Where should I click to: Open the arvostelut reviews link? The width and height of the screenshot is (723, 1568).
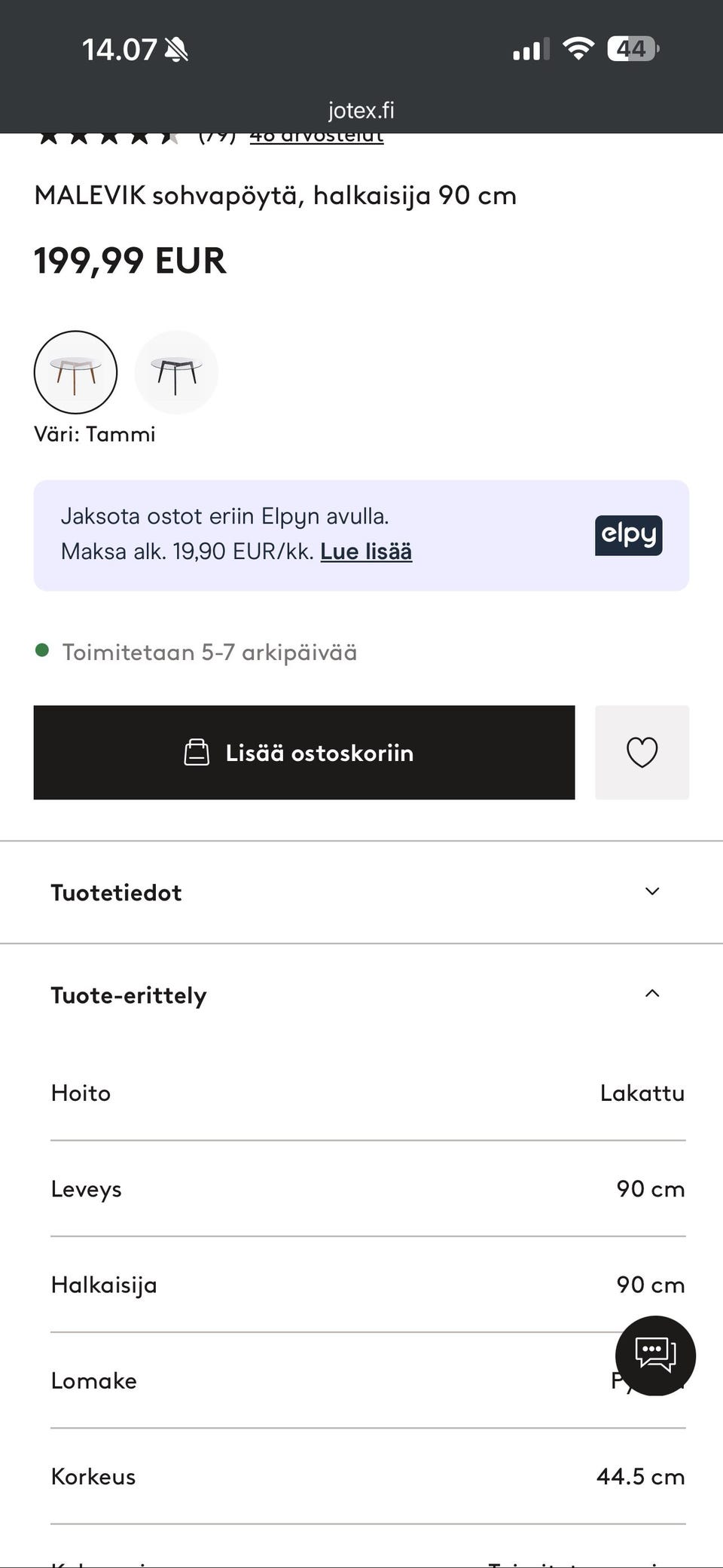point(316,137)
